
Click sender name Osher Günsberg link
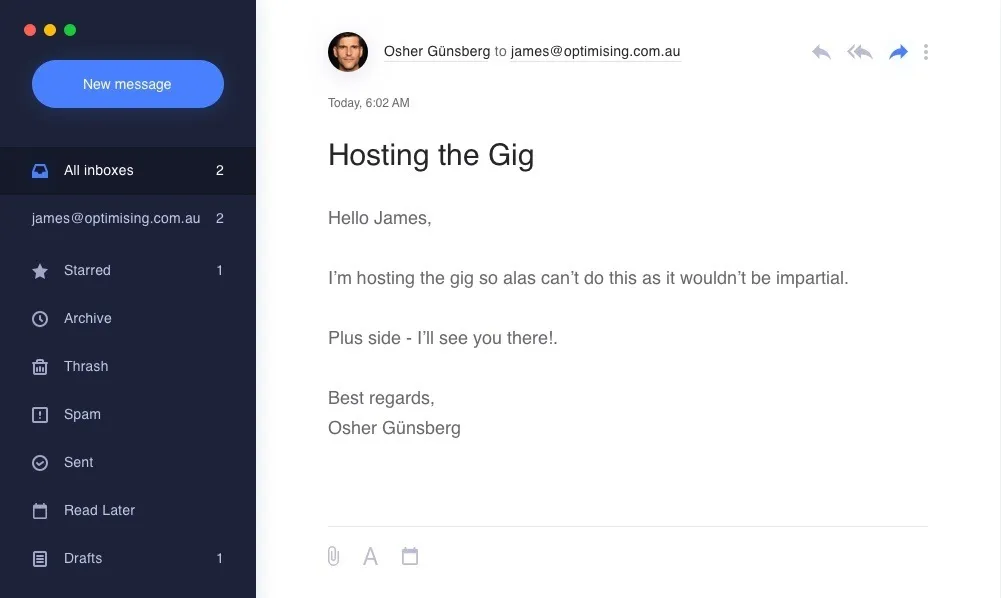[437, 52]
